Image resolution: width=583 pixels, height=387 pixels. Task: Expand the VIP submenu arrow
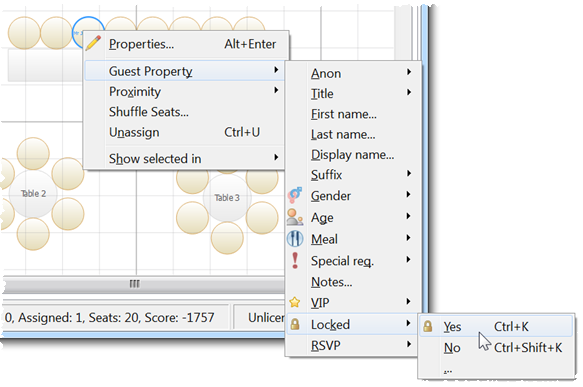[x=409, y=301]
